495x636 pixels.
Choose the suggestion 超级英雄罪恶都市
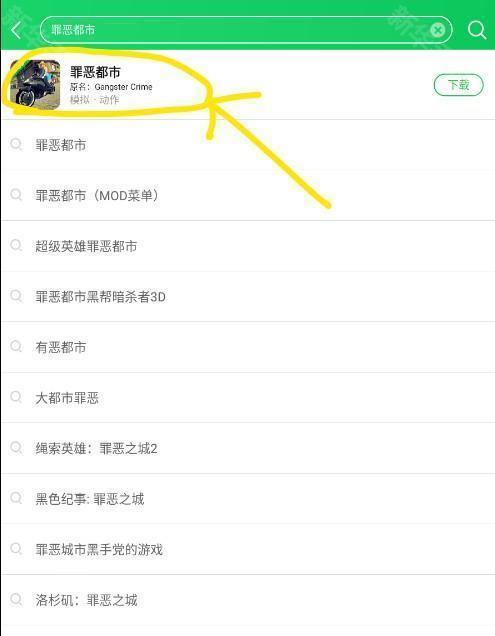tap(248, 246)
